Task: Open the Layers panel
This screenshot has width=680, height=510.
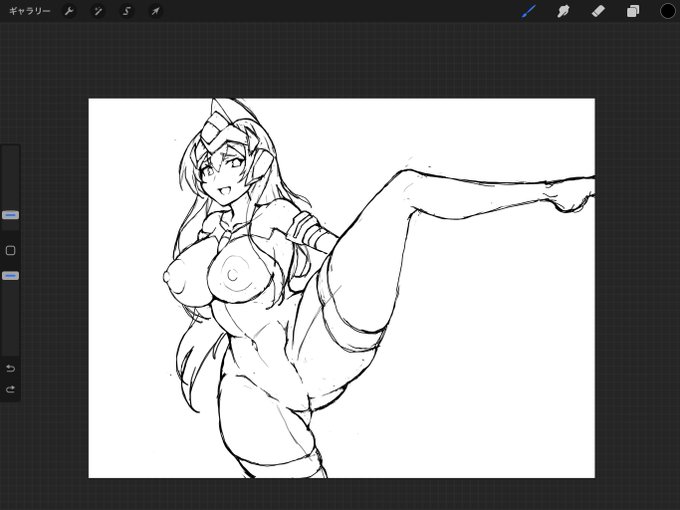Action: [x=633, y=11]
